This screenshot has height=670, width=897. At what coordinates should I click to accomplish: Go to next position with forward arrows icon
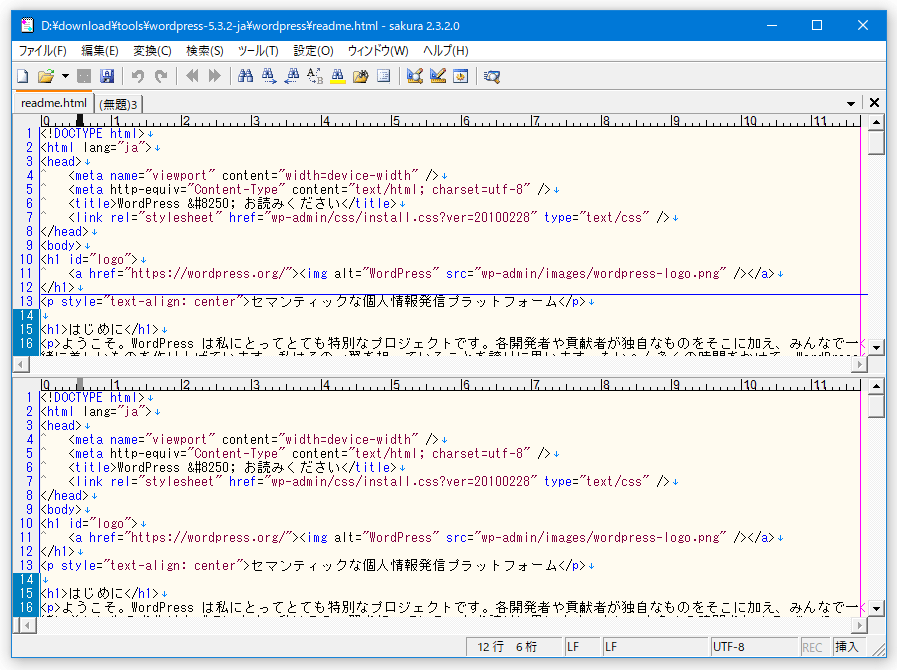[215, 76]
